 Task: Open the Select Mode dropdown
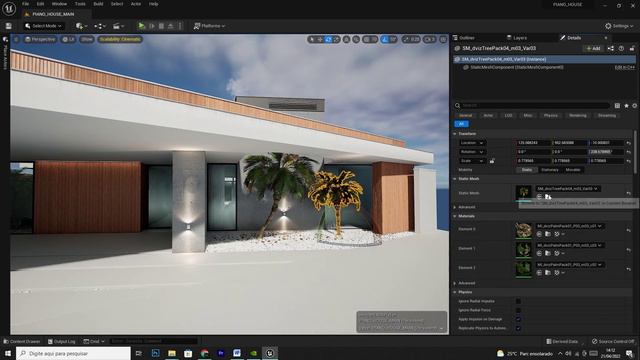coord(44,26)
